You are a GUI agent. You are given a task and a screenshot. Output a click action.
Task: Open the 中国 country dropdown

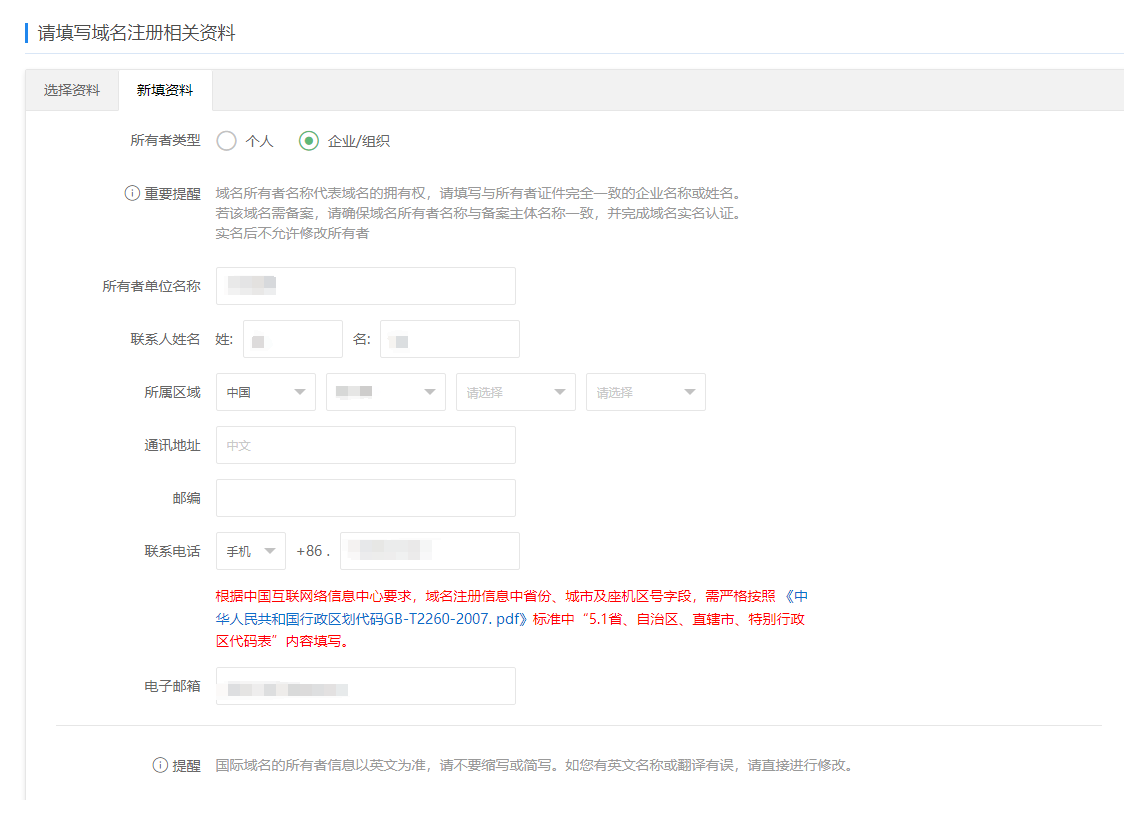tap(265, 392)
